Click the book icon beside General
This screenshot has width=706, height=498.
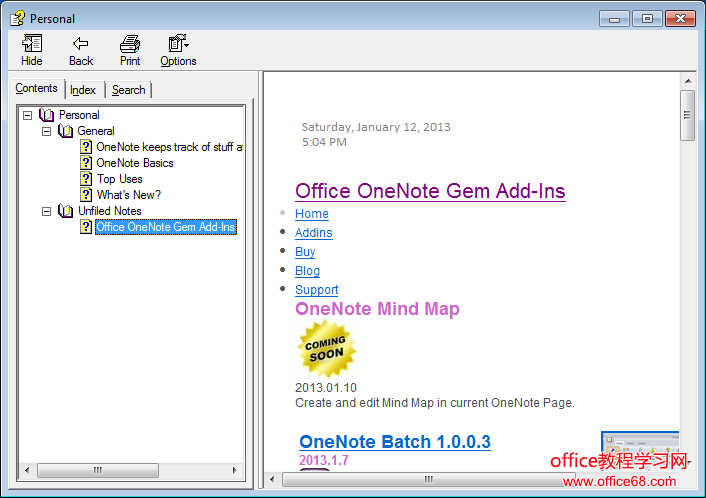point(65,131)
